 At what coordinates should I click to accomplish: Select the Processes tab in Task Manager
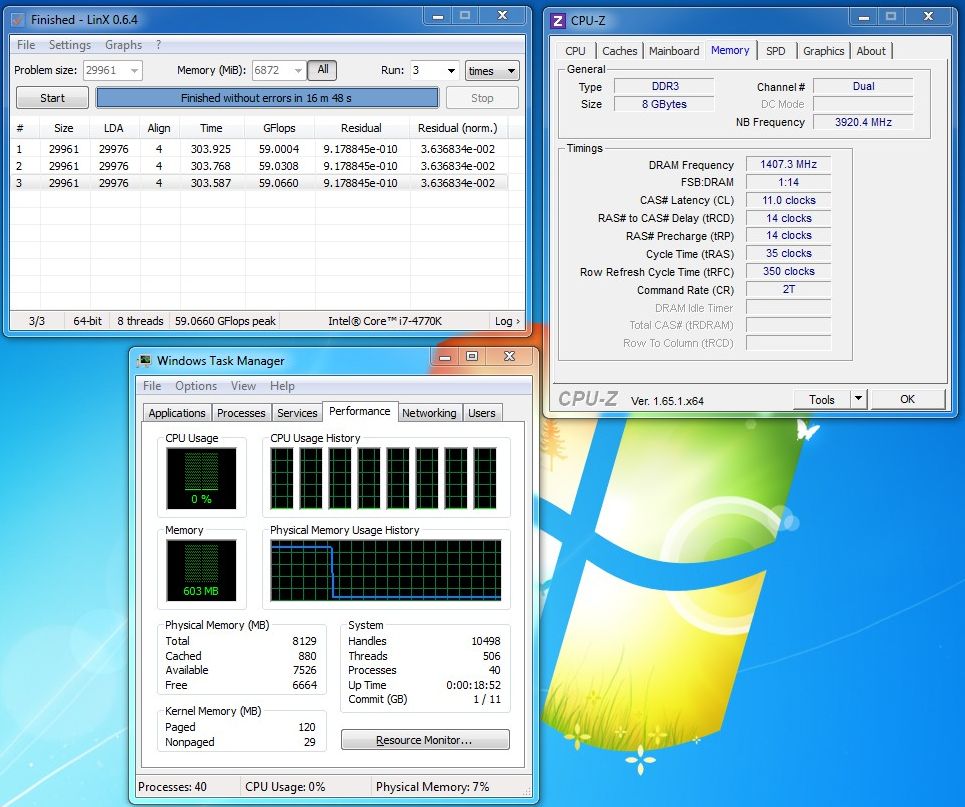(x=241, y=413)
